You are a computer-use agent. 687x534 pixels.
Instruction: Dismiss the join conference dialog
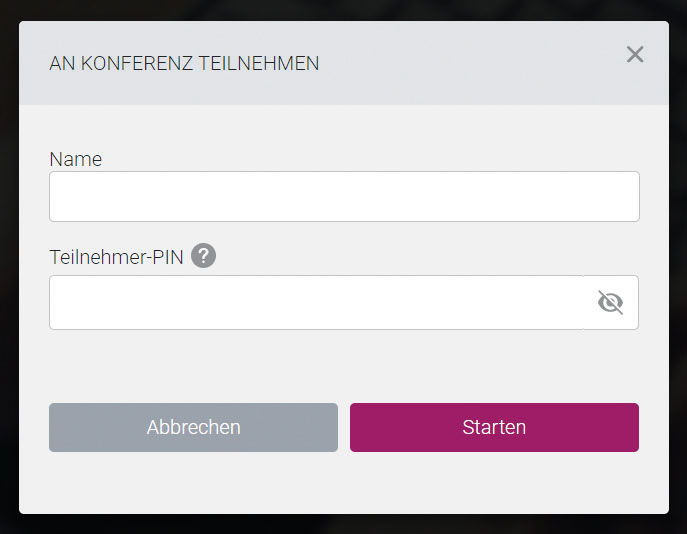[x=635, y=54]
